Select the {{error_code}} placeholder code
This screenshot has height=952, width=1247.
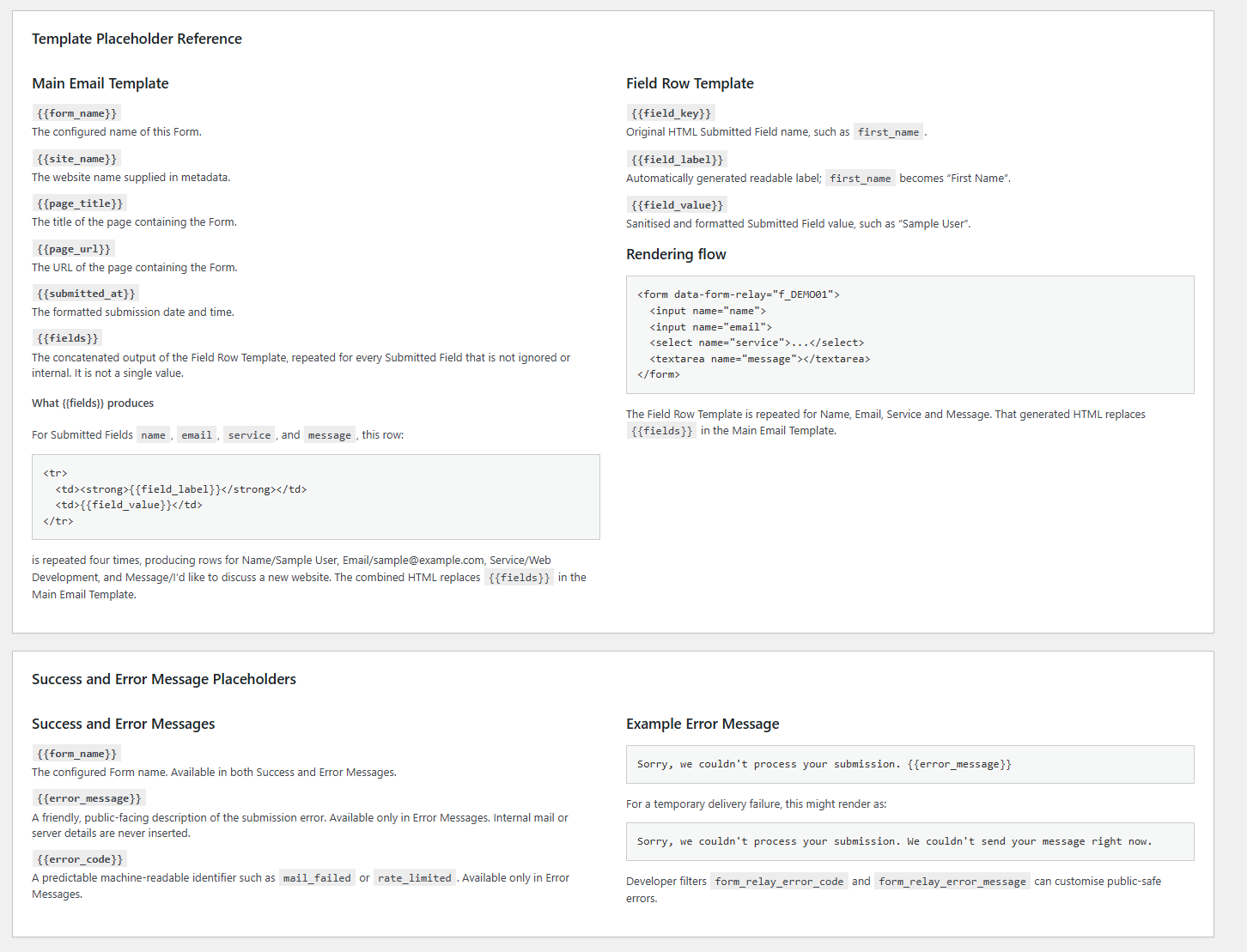[80, 859]
